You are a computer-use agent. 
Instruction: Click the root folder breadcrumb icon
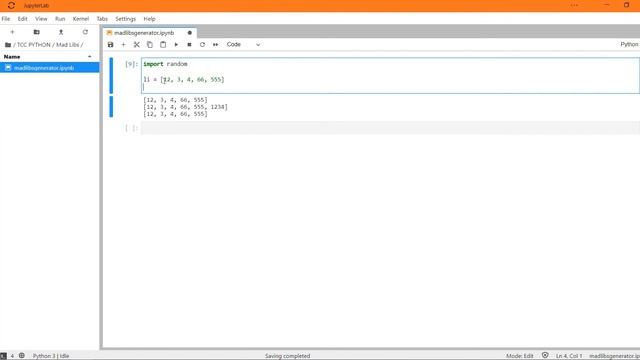[8, 45]
